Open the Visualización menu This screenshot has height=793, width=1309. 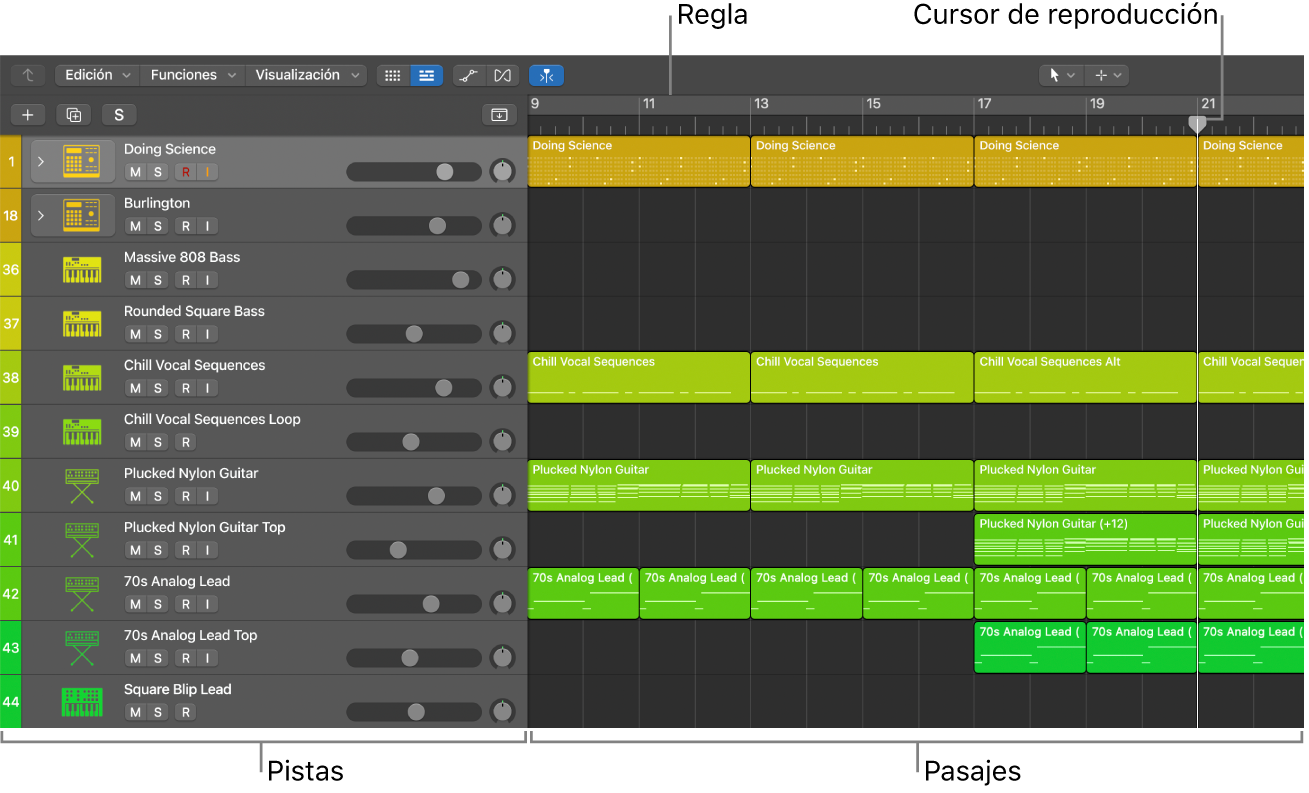(304, 75)
